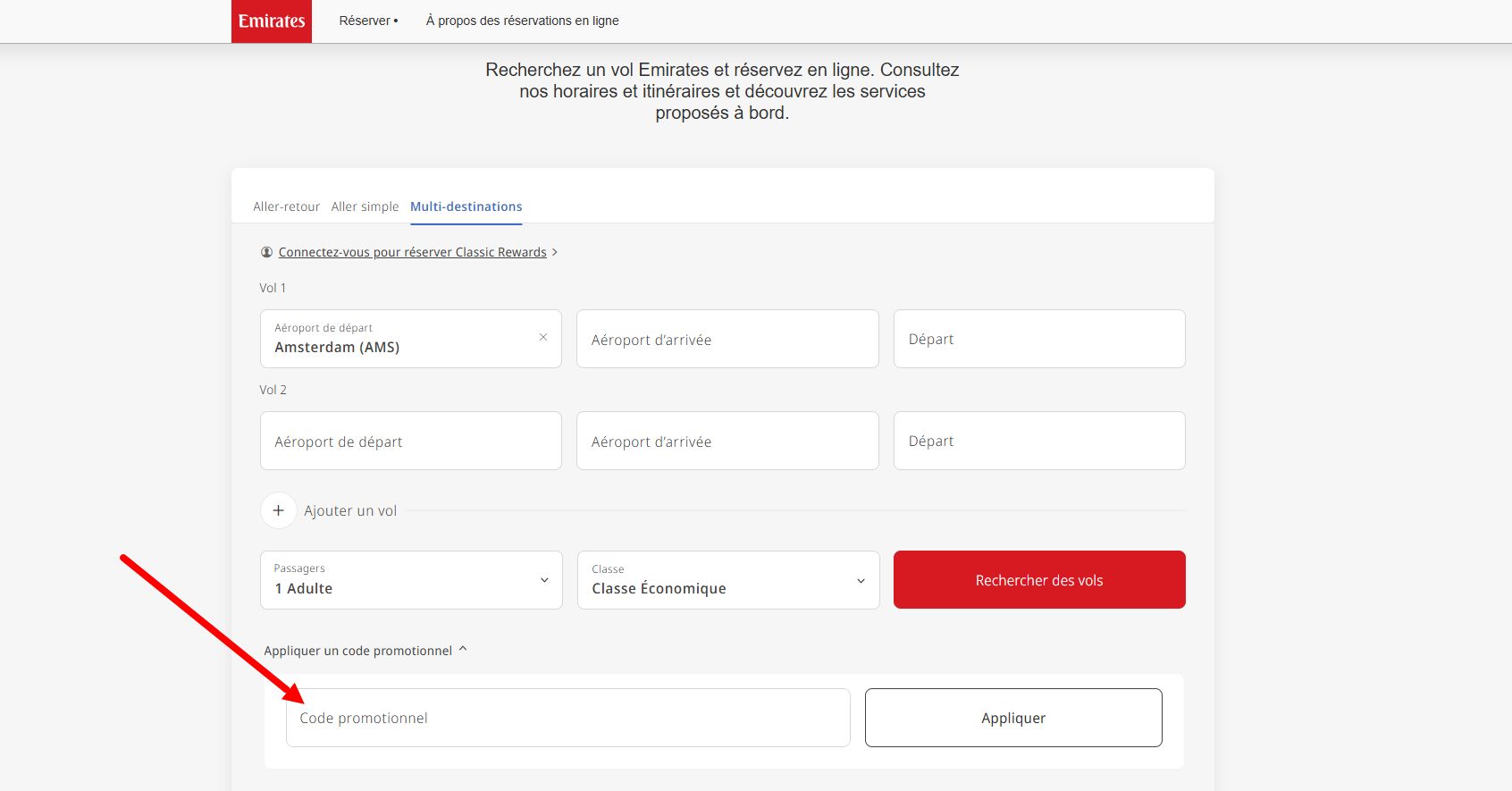Select the Multi-destinations tab
The height and width of the screenshot is (791, 1512).
(466, 206)
